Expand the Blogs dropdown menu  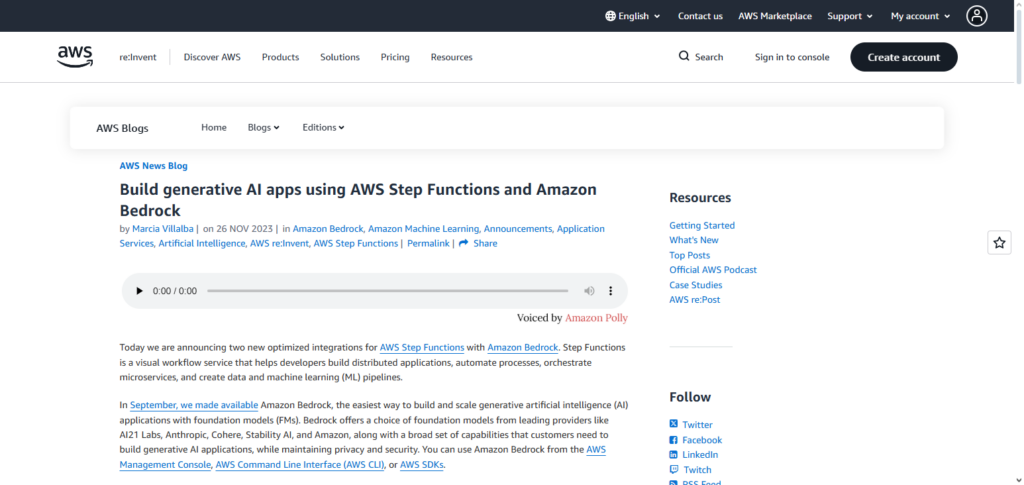[x=263, y=128]
